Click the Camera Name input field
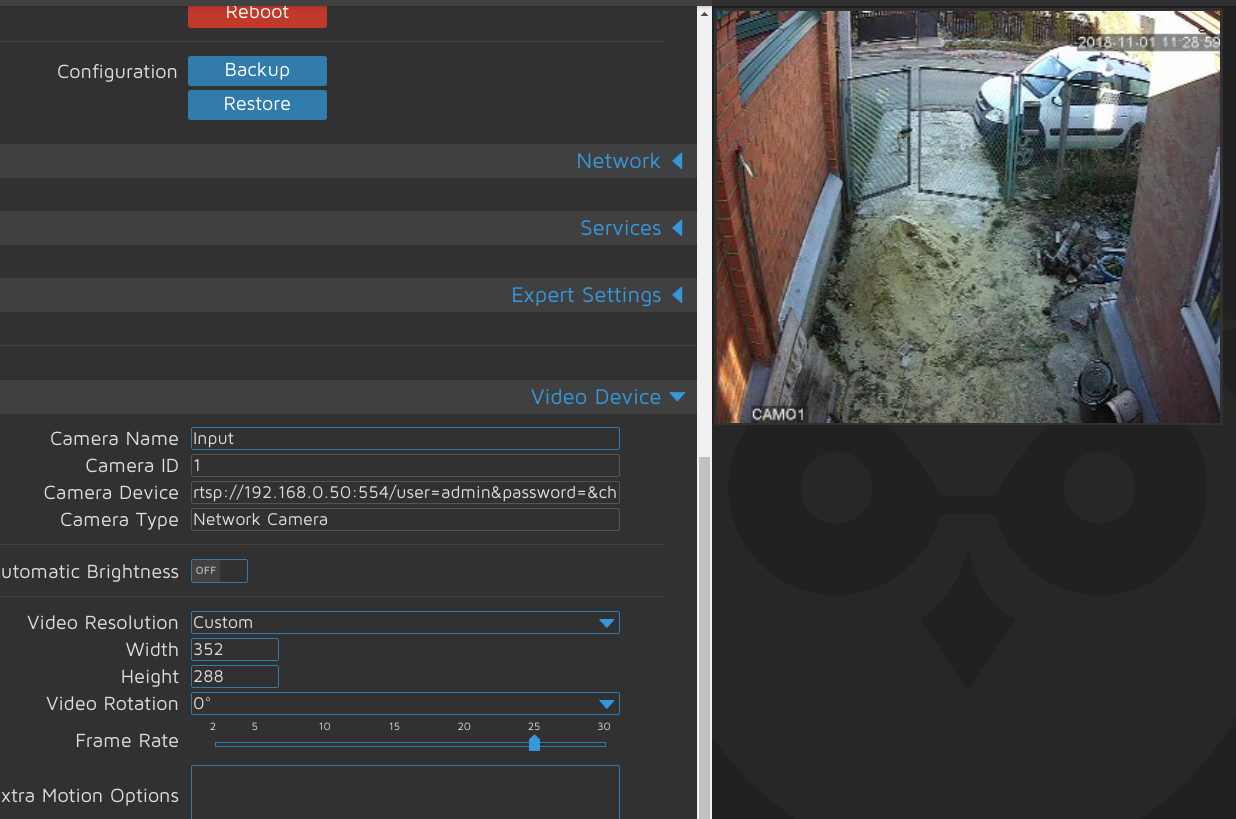The width and height of the screenshot is (1236, 819). (x=404, y=438)
